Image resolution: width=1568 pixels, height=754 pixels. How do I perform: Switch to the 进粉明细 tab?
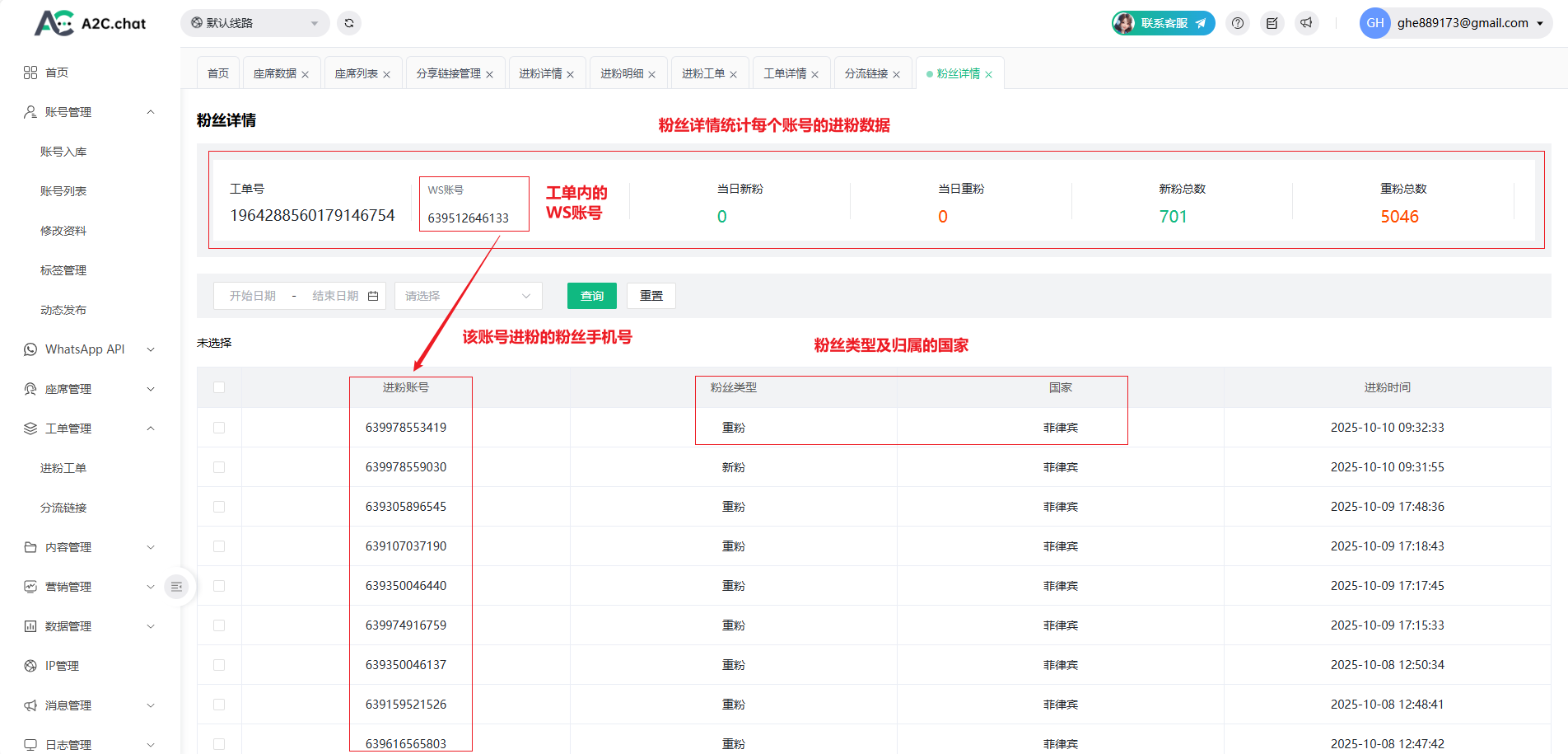[621, 73]
